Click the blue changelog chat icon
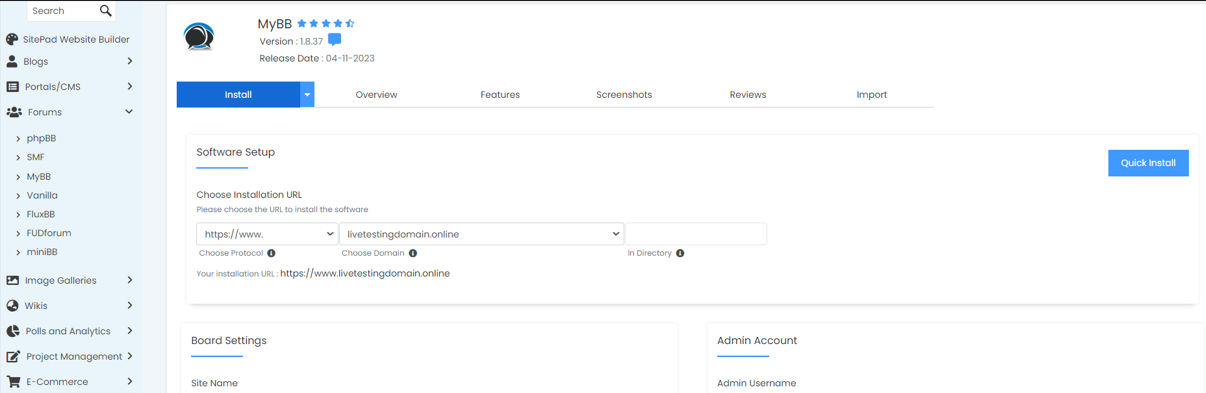The height and width of the screenshot is (393, 1206). pyautogui.click(x=334, y=40)
